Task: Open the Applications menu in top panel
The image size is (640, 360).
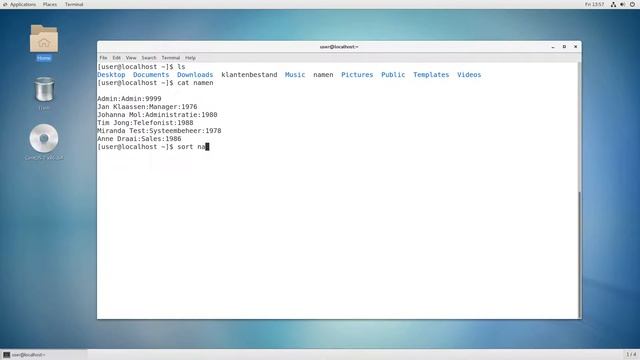Action: [20, 4]
